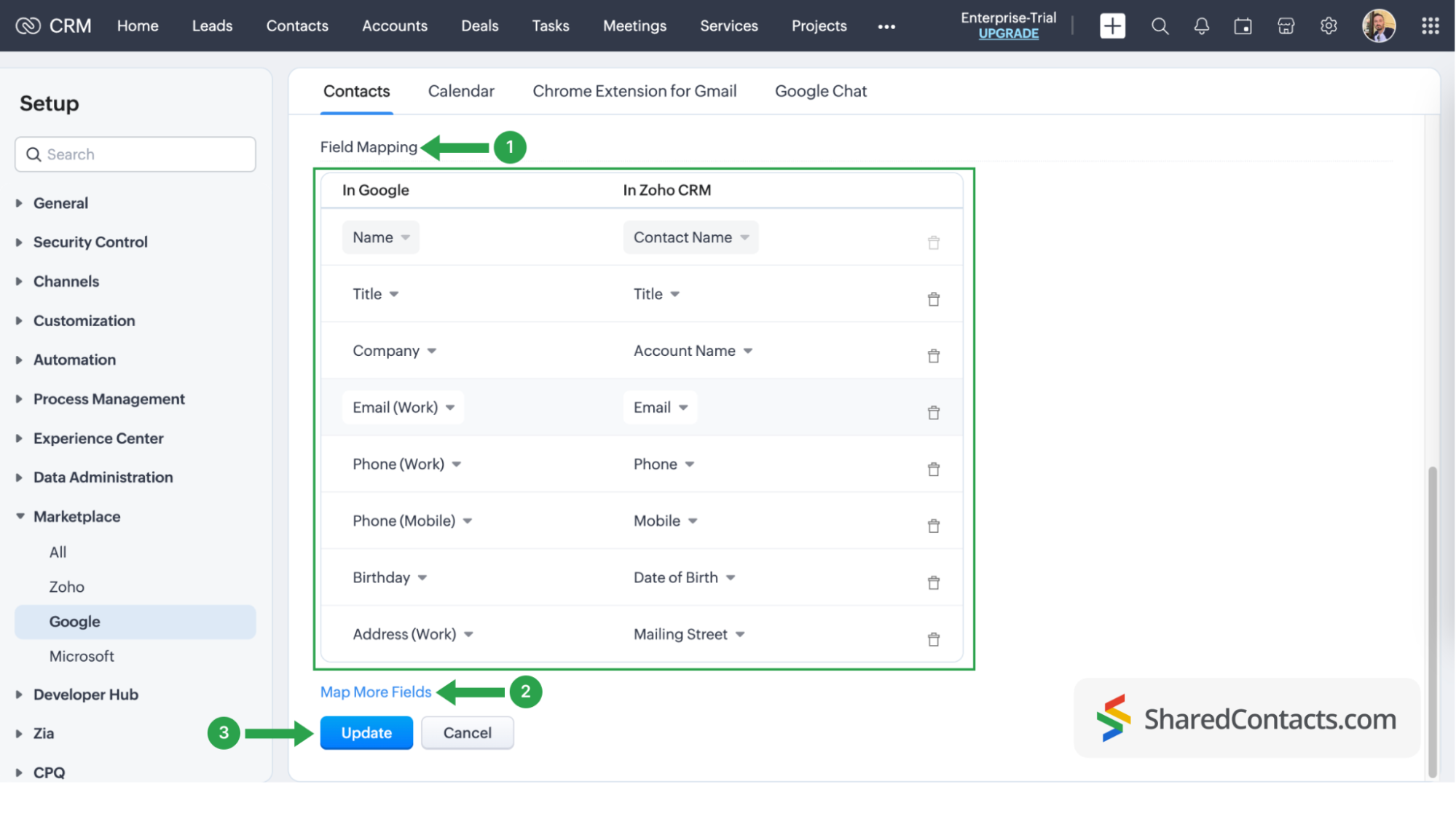
Task: Switch to Chrome Extension for Gmail tab
Action: click(x=634, y=91)
